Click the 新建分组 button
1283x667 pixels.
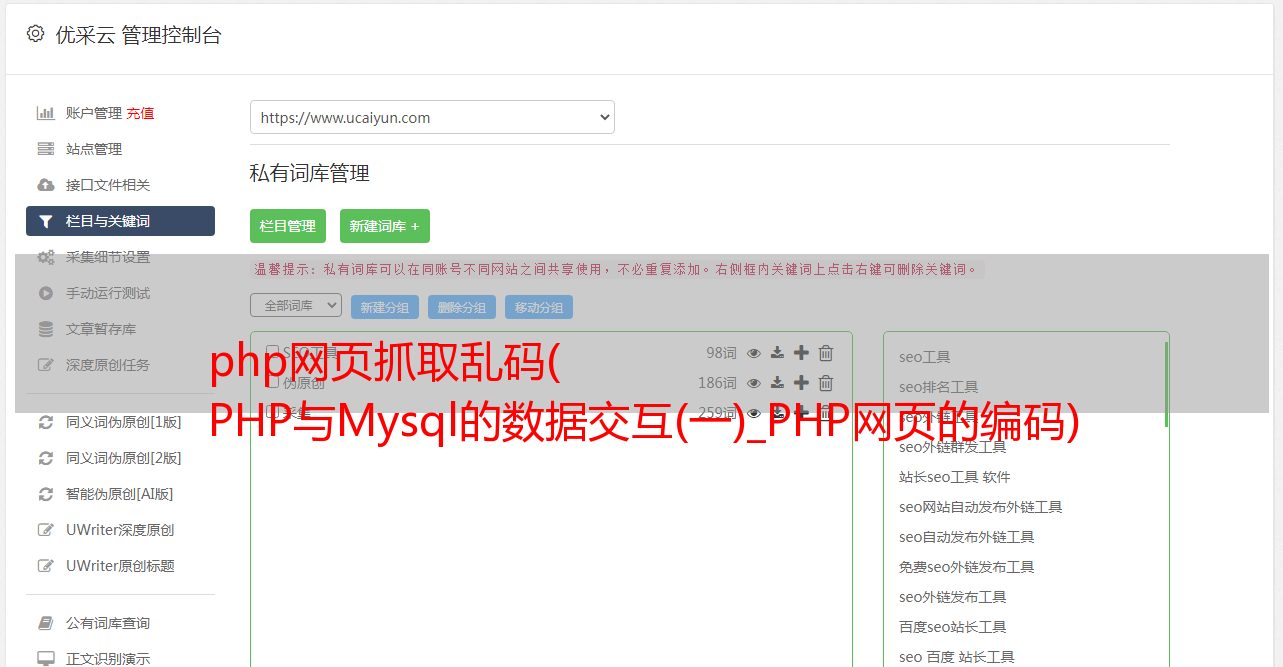coord(385,307)
